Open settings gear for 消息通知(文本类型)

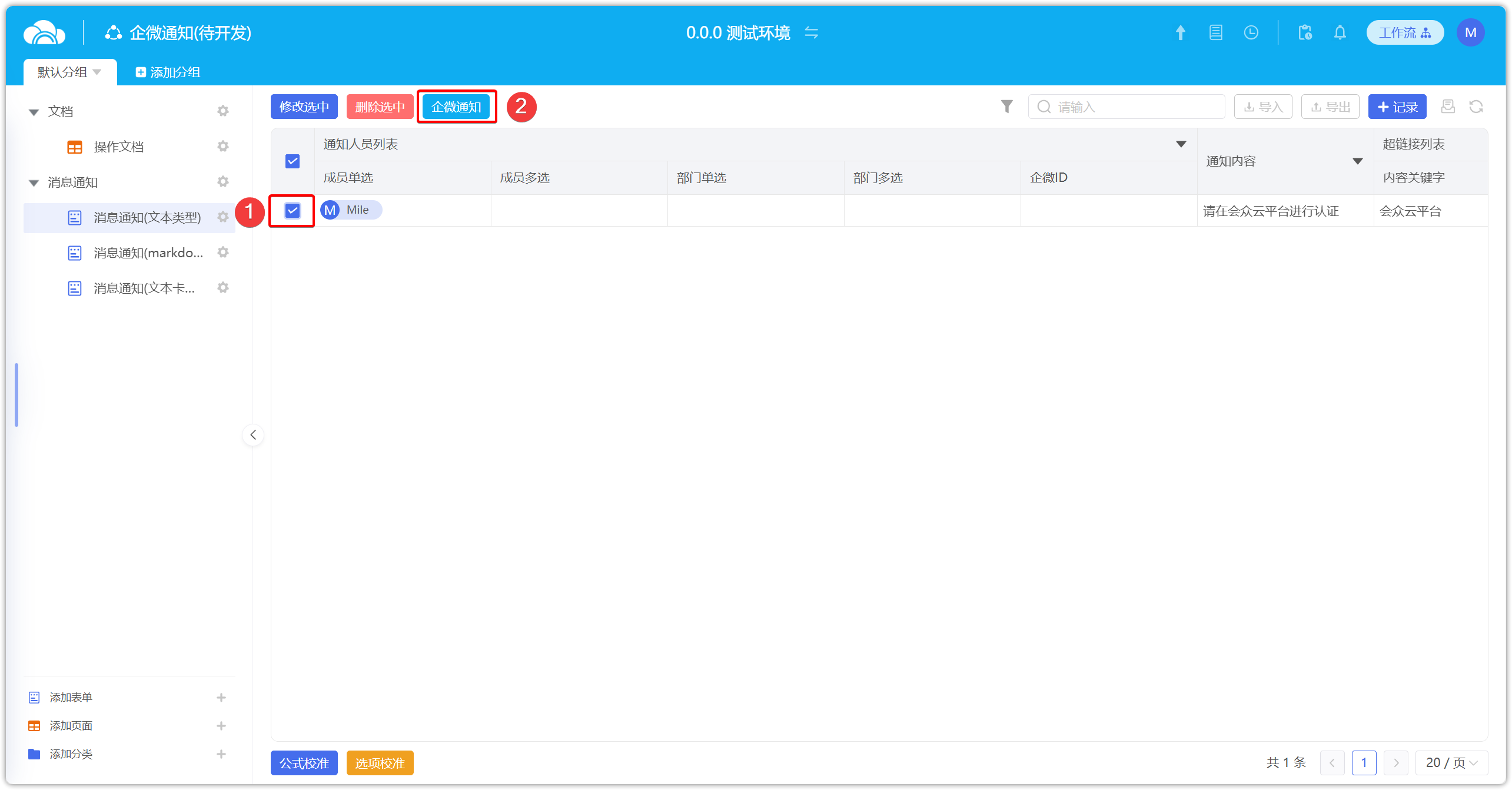tap(223, 217)
